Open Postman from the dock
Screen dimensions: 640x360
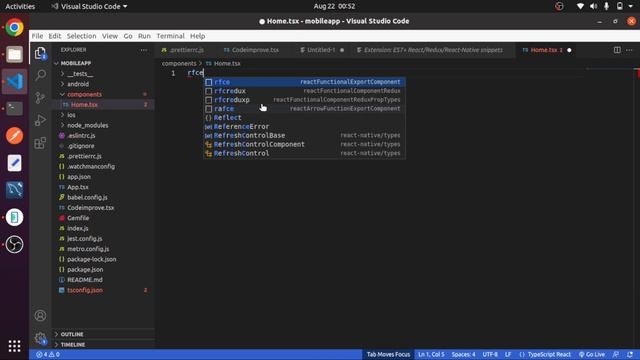pos(14,136)
